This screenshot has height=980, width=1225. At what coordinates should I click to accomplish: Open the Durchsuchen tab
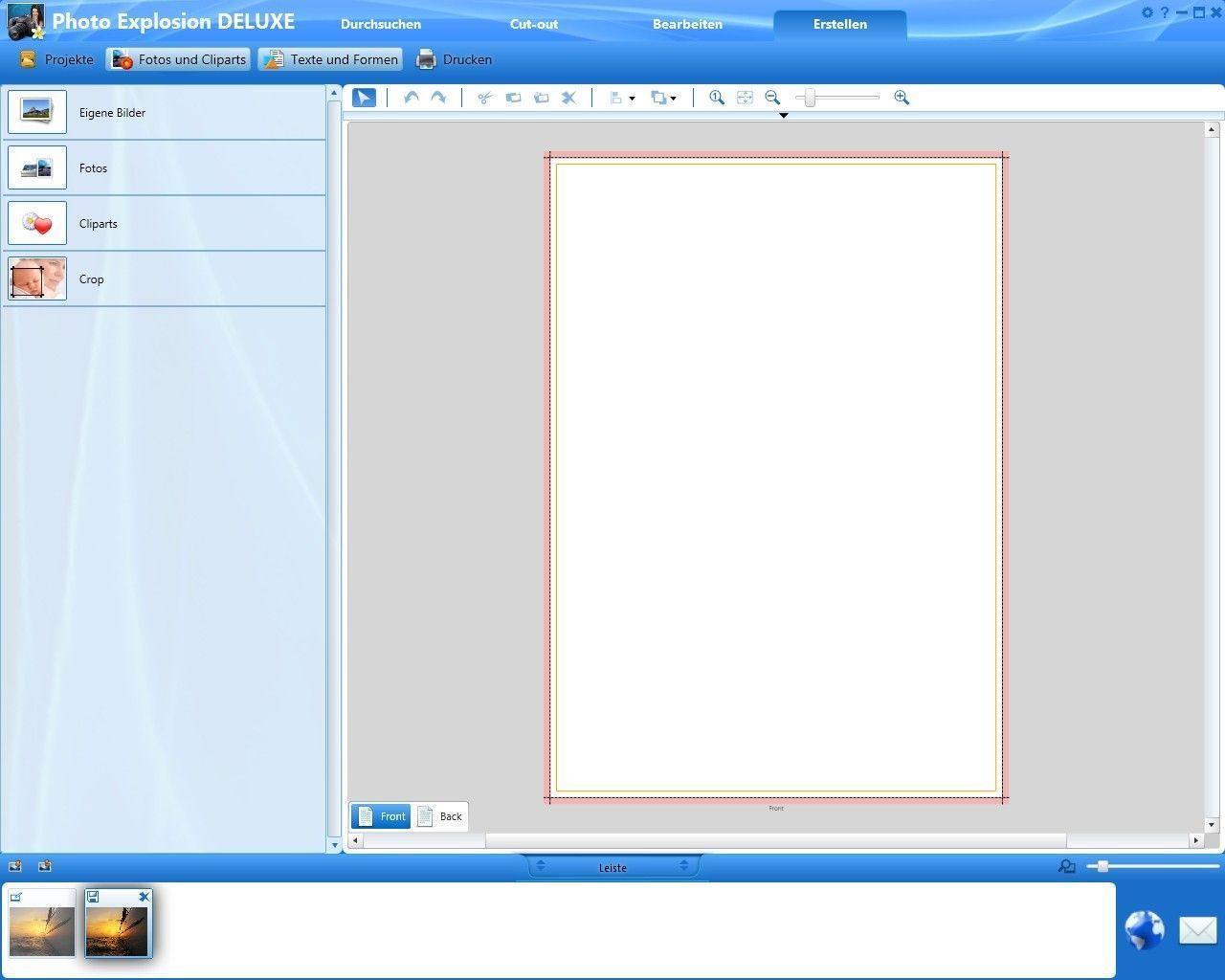pos(381,25)
